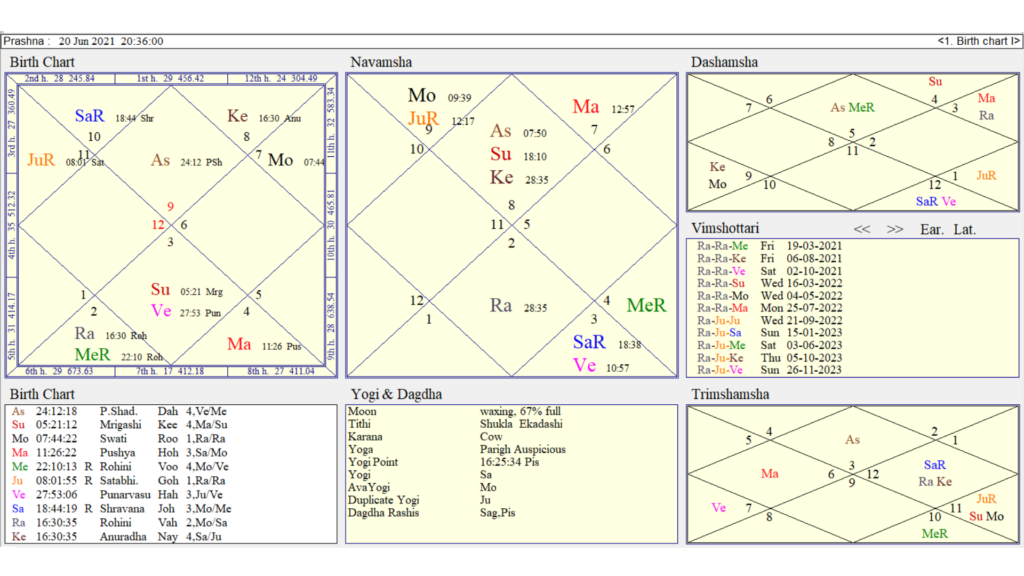1024x576 pixels.
Task: Click the Ve row showing Punarvasu nakshatra
Action: coord(118,495)
